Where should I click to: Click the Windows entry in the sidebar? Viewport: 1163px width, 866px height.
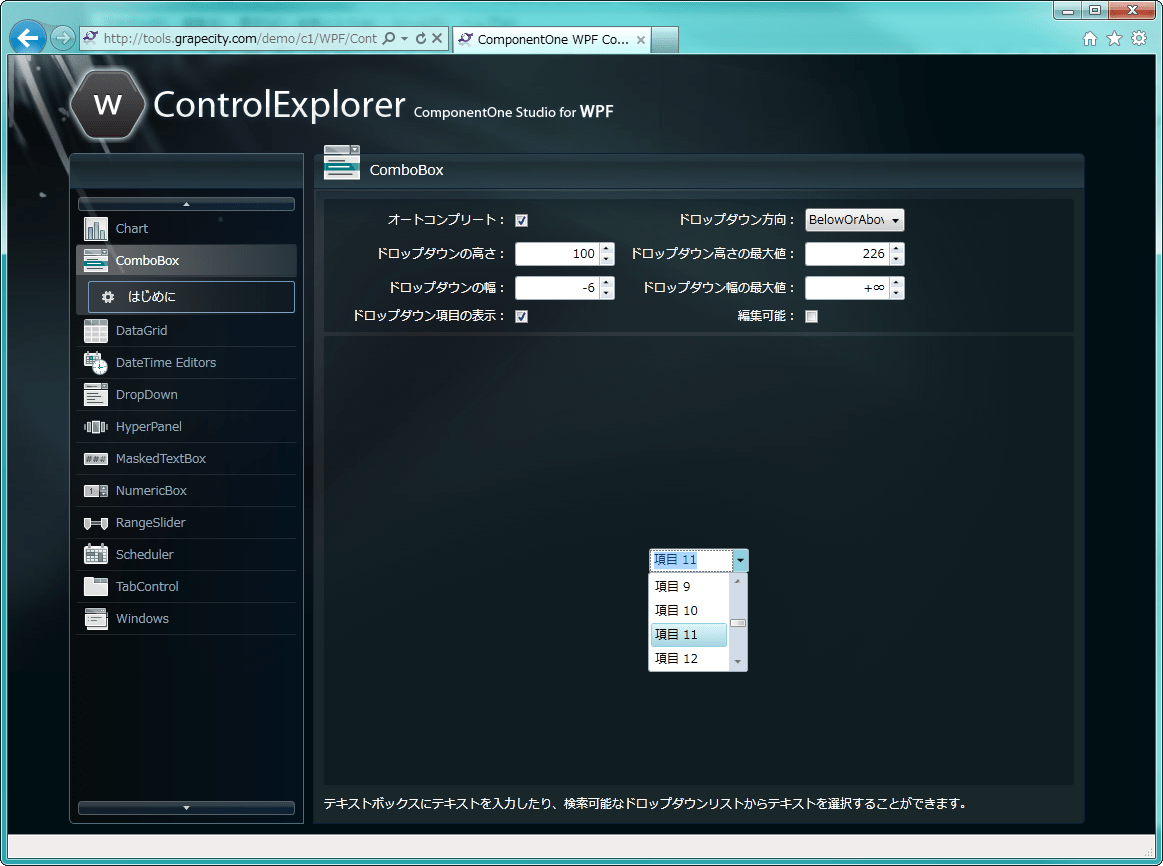tap(142, 618)
